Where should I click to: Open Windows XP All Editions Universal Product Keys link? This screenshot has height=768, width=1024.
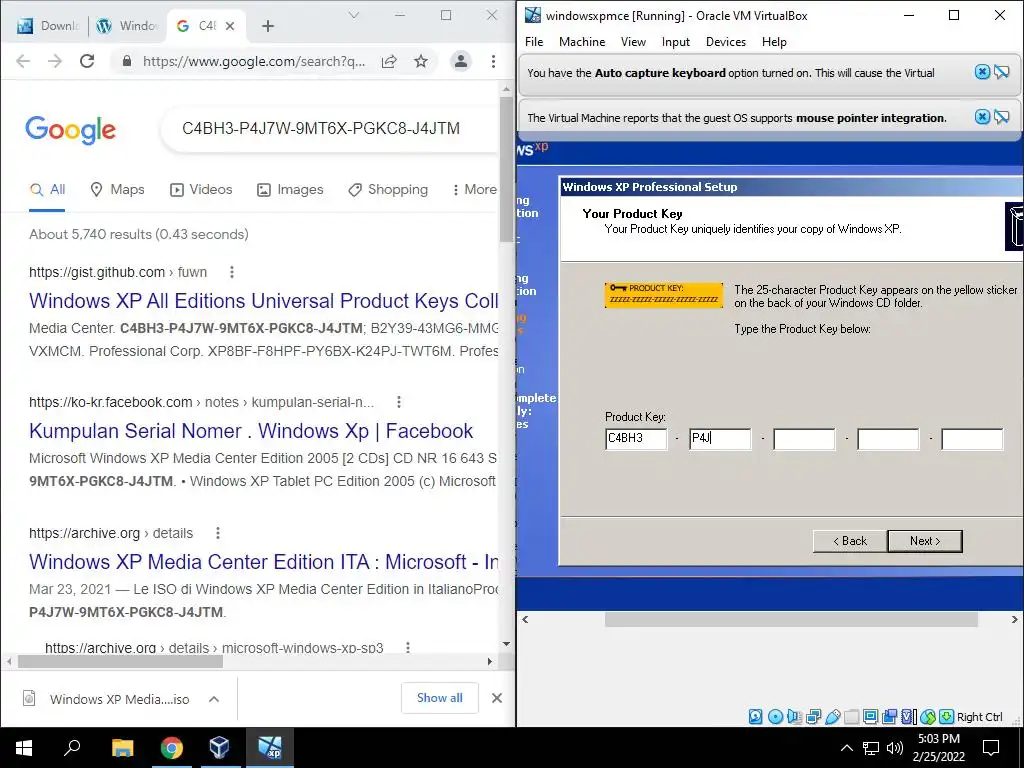[x=264, y=300]
